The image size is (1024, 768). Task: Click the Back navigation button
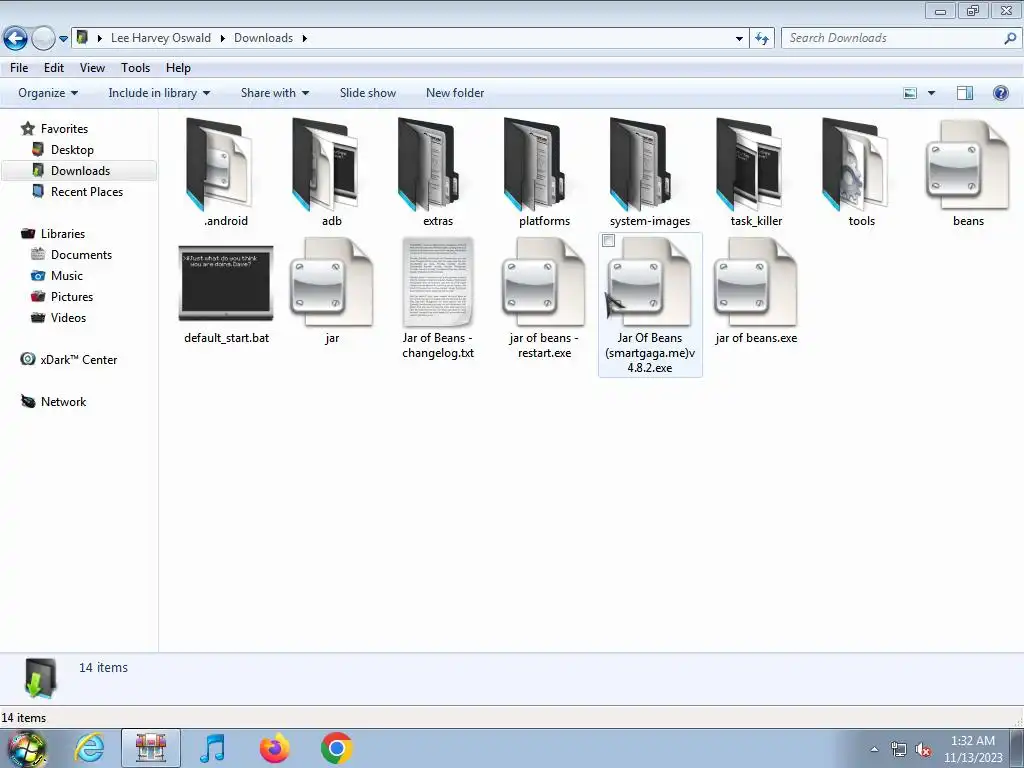coord(15,39)
